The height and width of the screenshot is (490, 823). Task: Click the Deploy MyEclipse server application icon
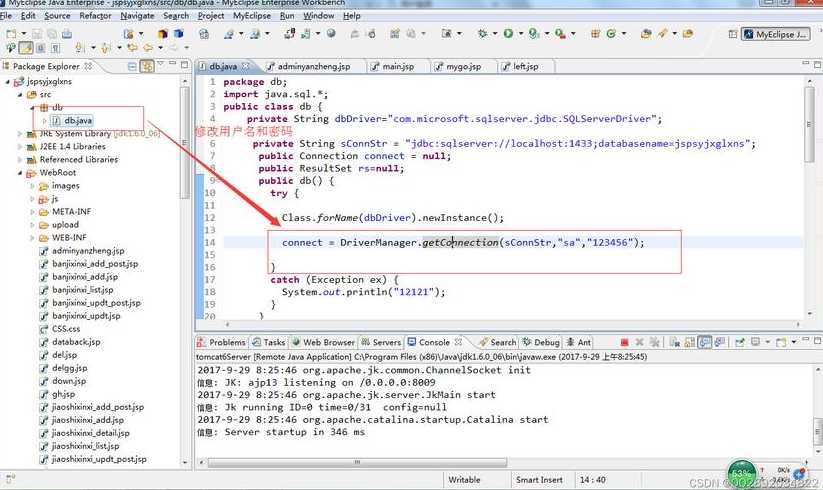tap(289, 34)
